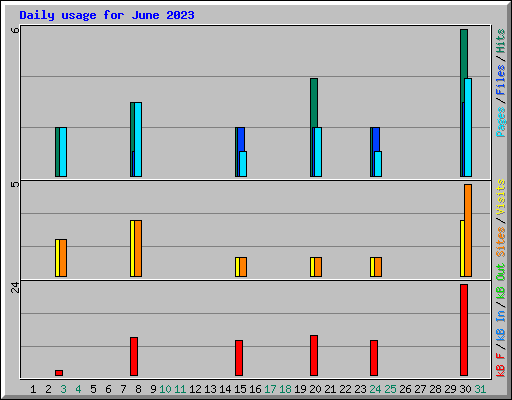Click the day 20 yellow Visits bar
This screenshot has width=512, height=400.
312,267
